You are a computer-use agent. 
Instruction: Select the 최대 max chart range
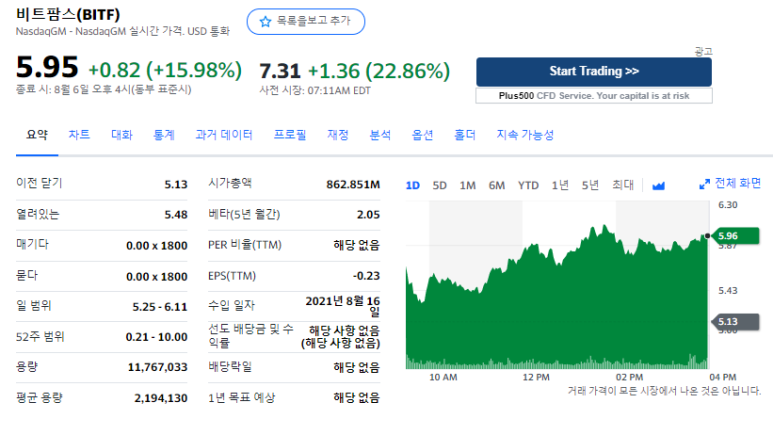click(623, 185)
